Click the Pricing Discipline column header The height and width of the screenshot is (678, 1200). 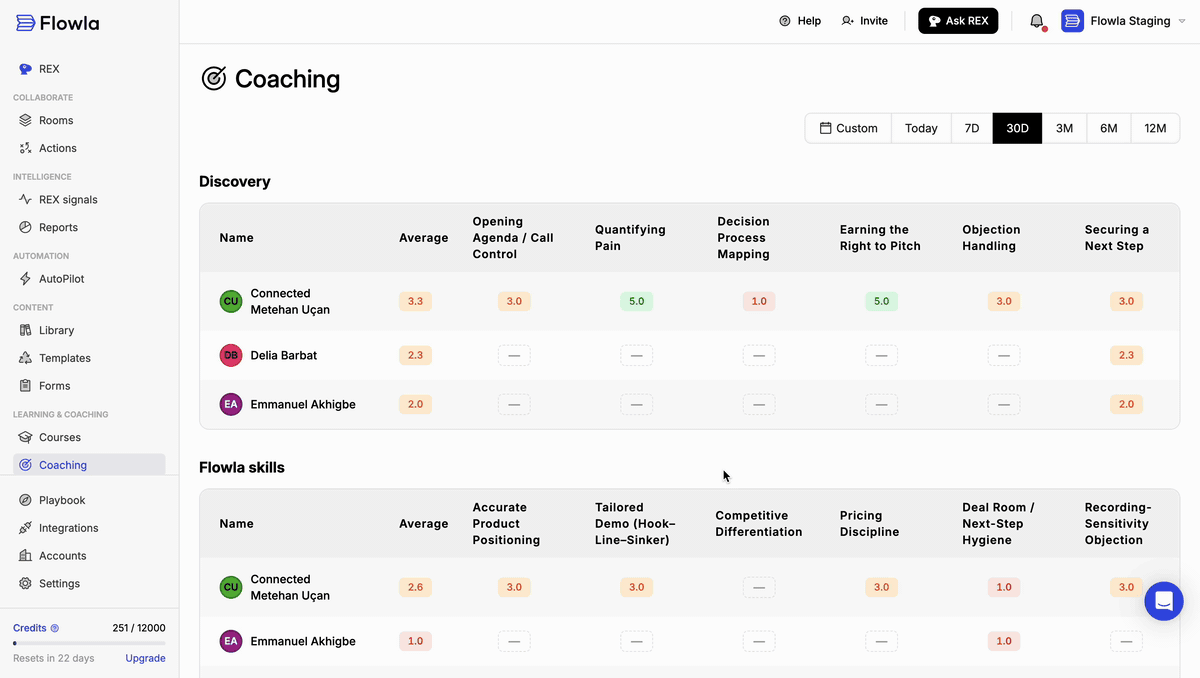[869, 524]
